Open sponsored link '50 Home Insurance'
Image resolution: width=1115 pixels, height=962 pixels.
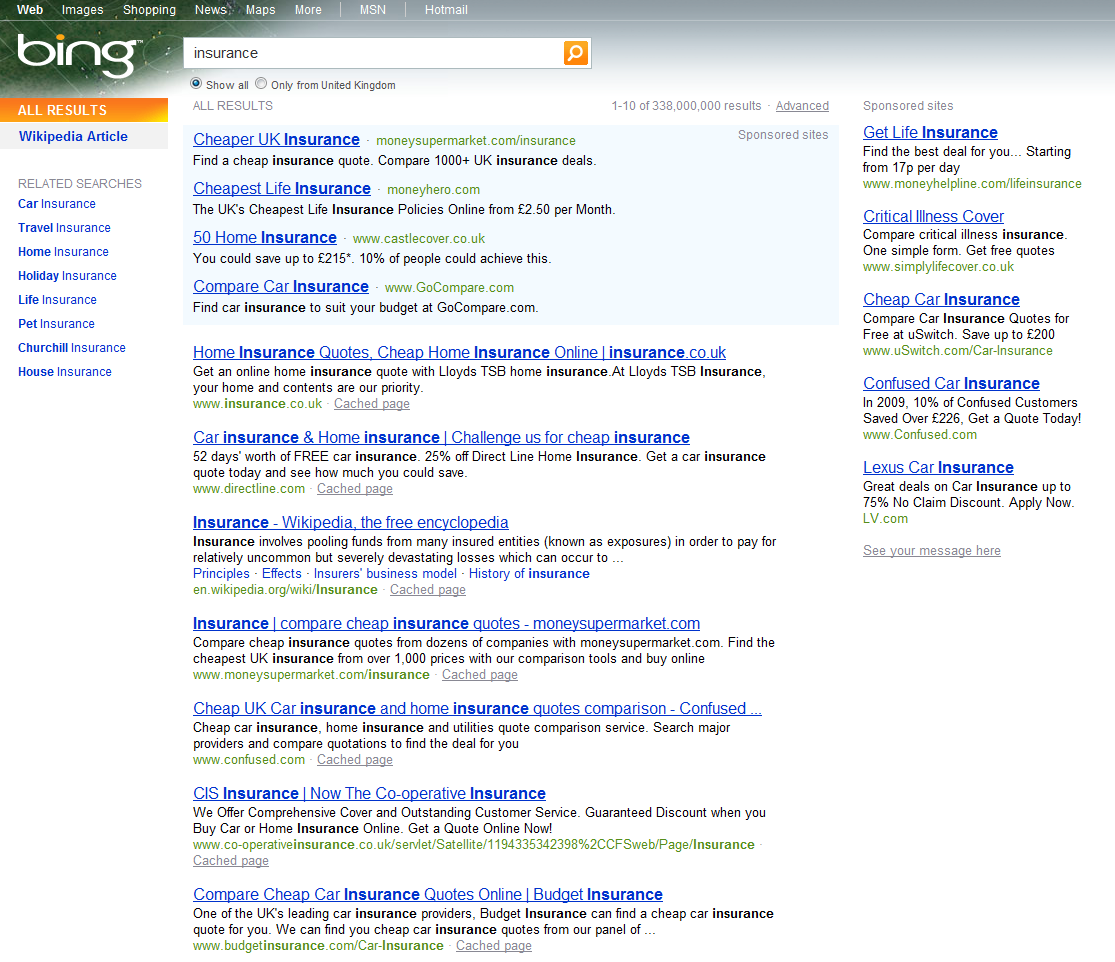[265, 237]
